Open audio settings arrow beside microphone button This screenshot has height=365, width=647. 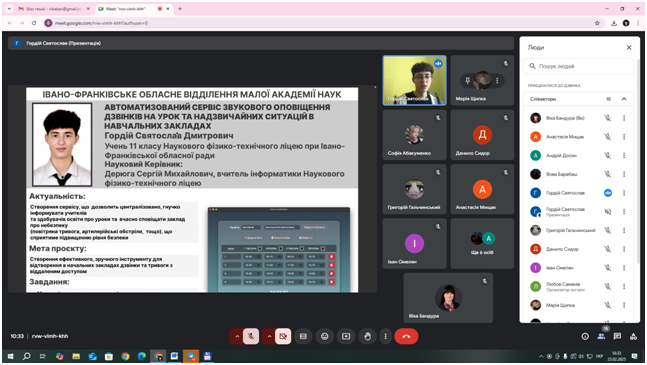237,336
